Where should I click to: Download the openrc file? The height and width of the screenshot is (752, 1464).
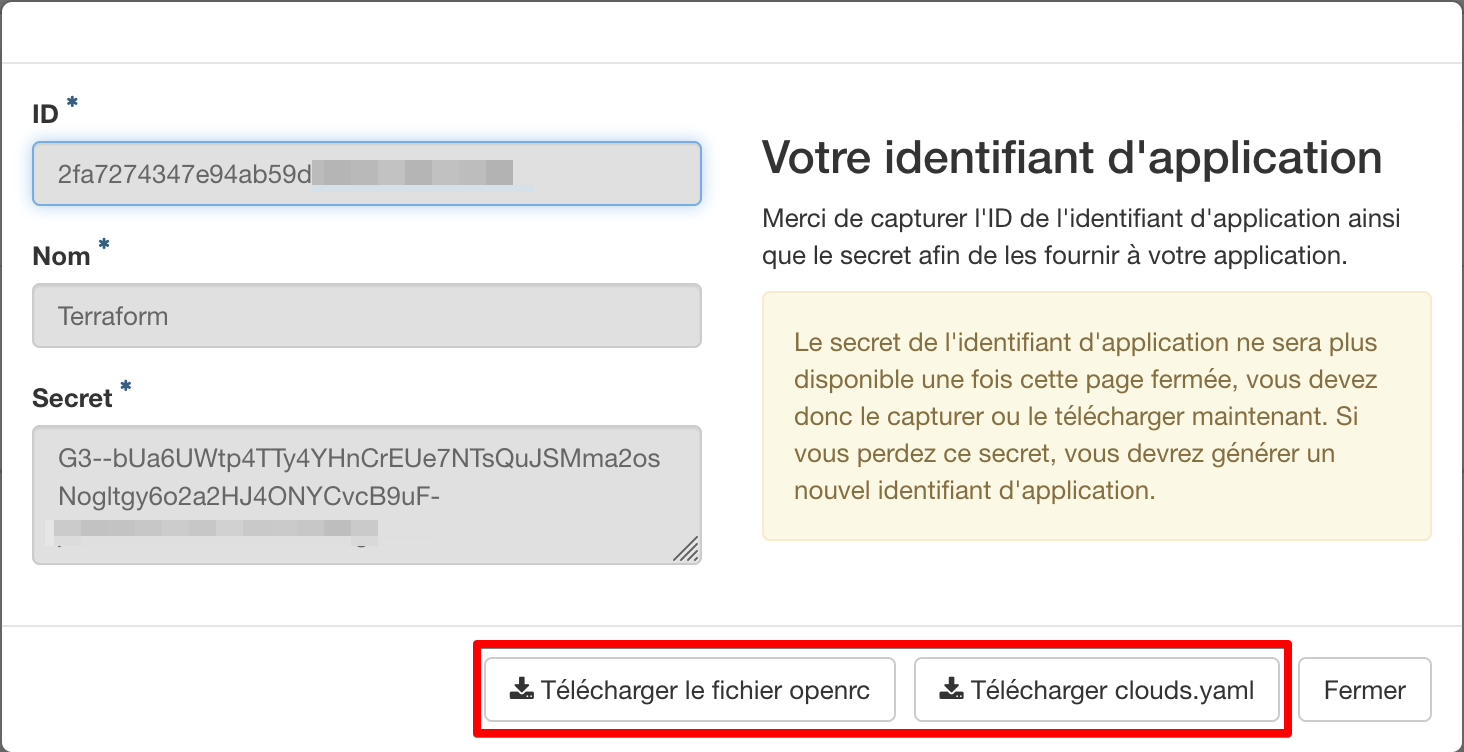click(x=690, y=689)
